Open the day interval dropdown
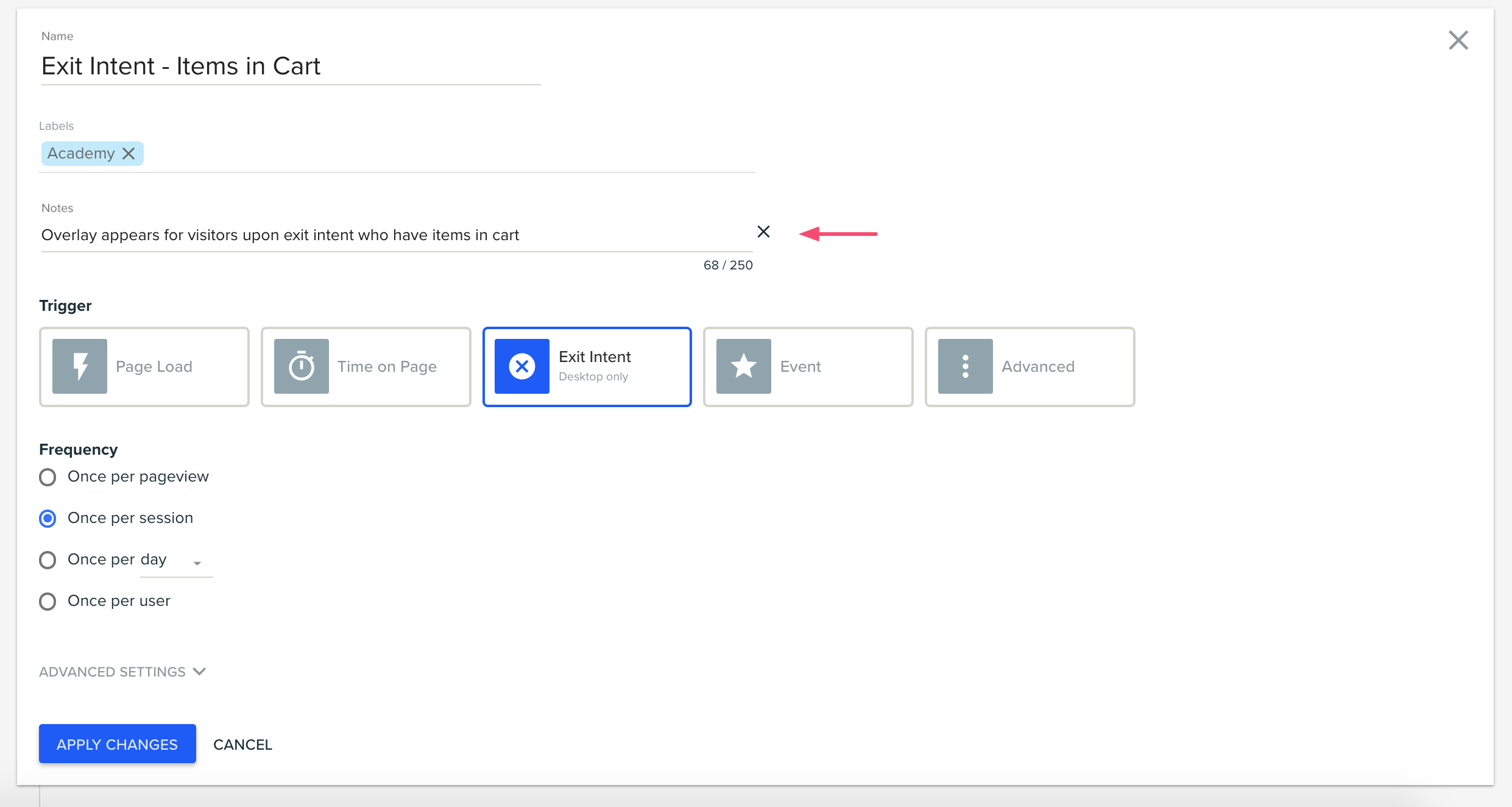 click(x=176, y=561)
